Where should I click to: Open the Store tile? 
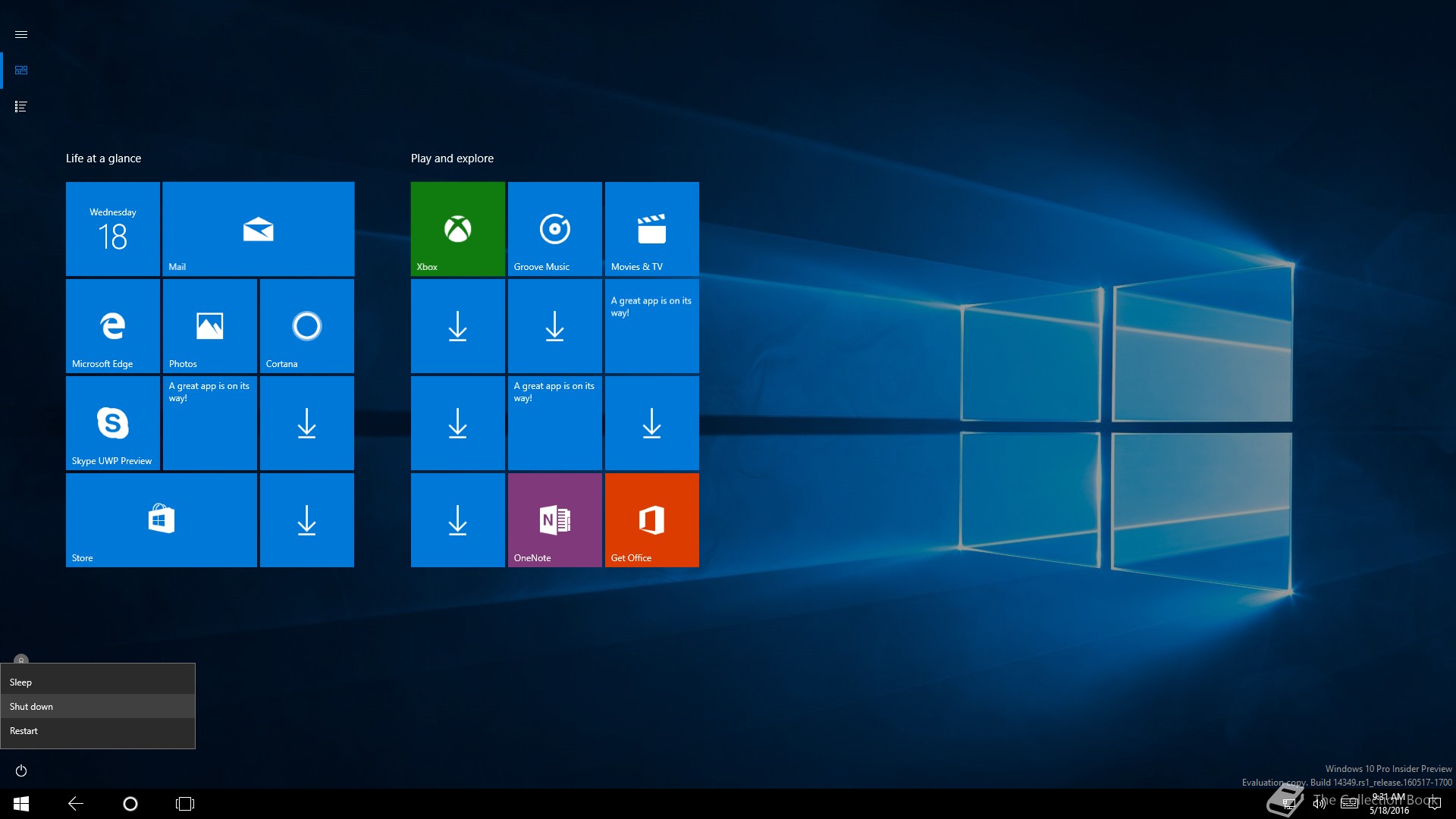tap(162, 520)
